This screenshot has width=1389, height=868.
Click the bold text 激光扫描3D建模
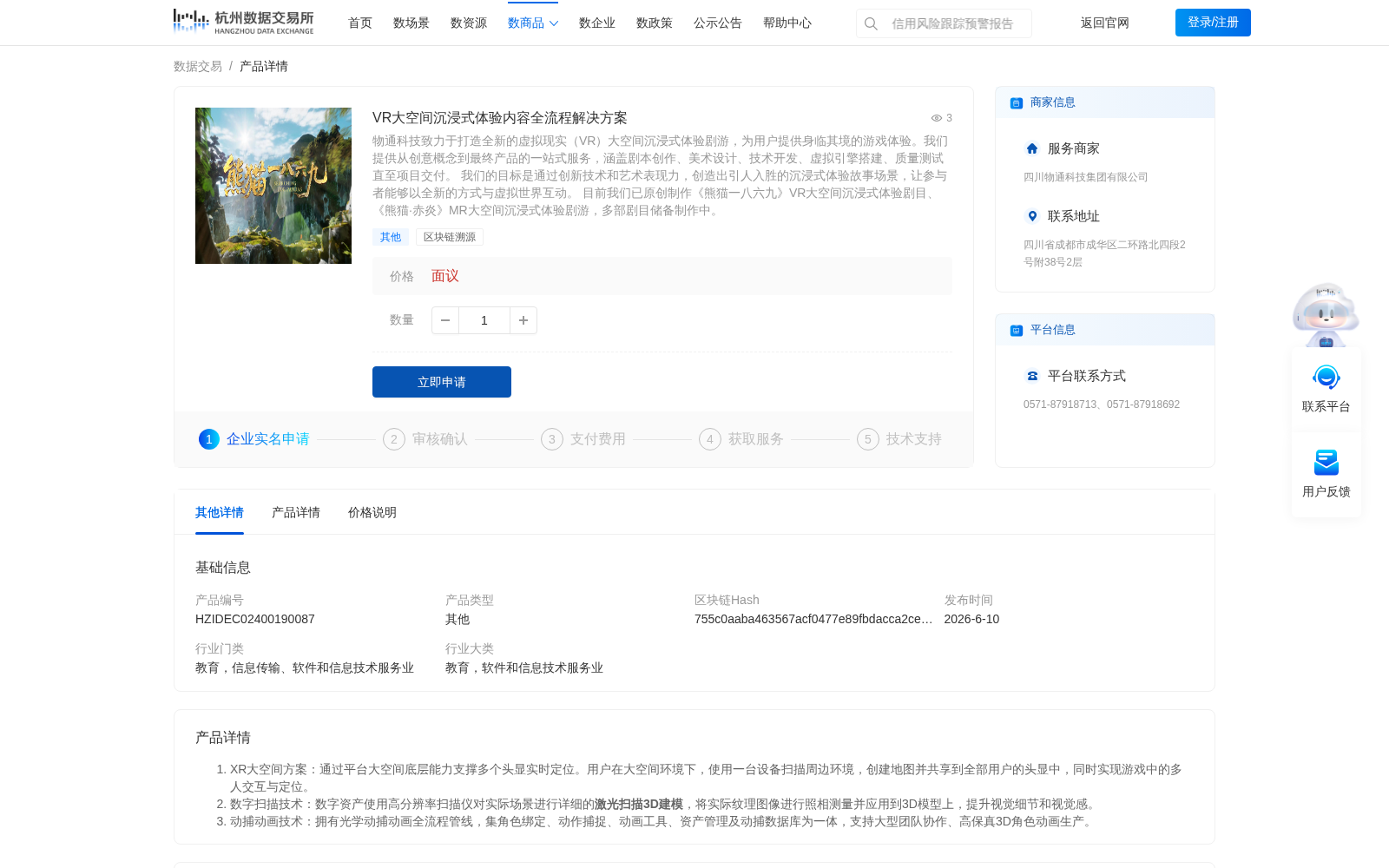(639, 805)
